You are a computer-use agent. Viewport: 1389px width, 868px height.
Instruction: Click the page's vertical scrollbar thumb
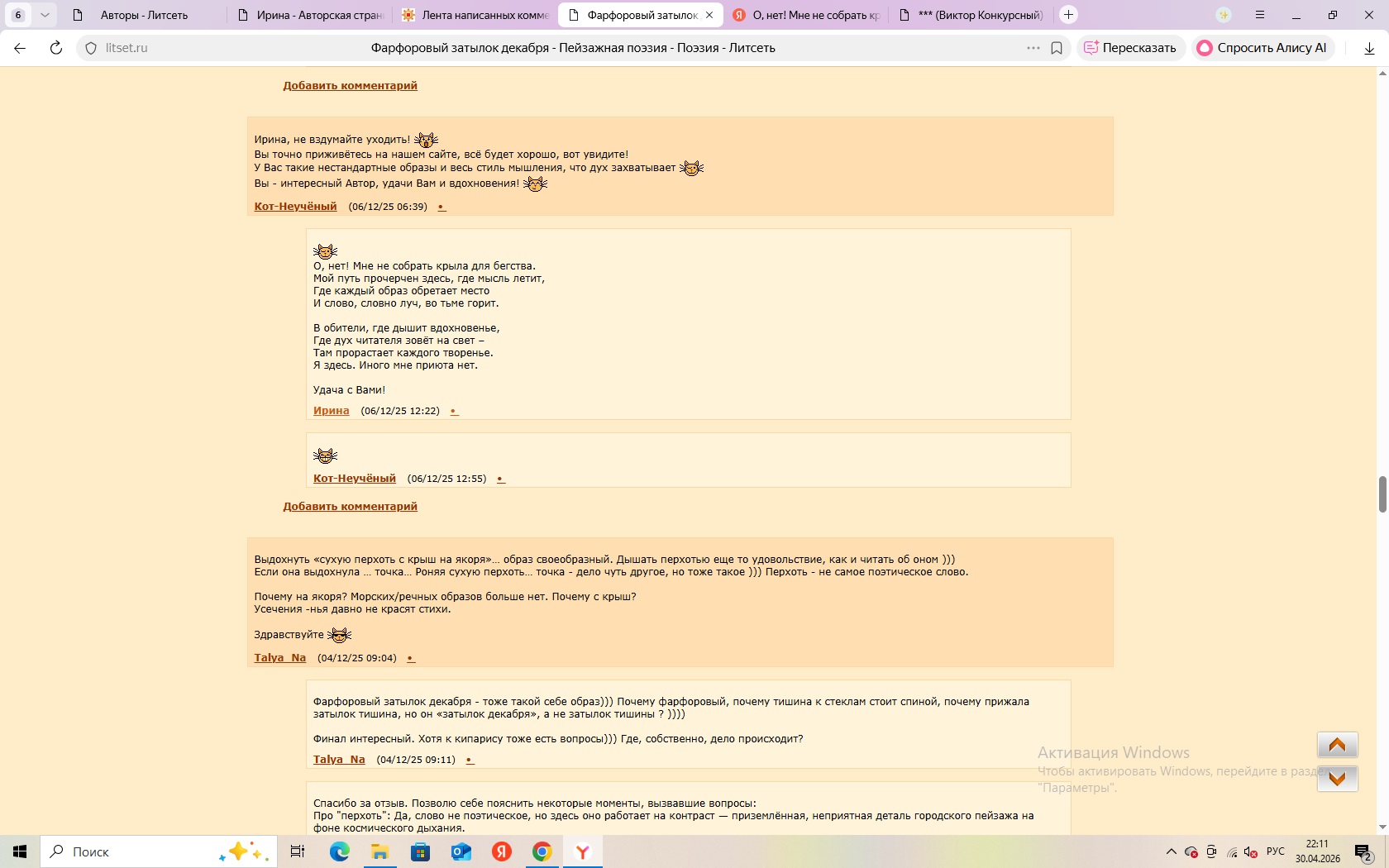pyautogui.click(x=1382, y=494)
